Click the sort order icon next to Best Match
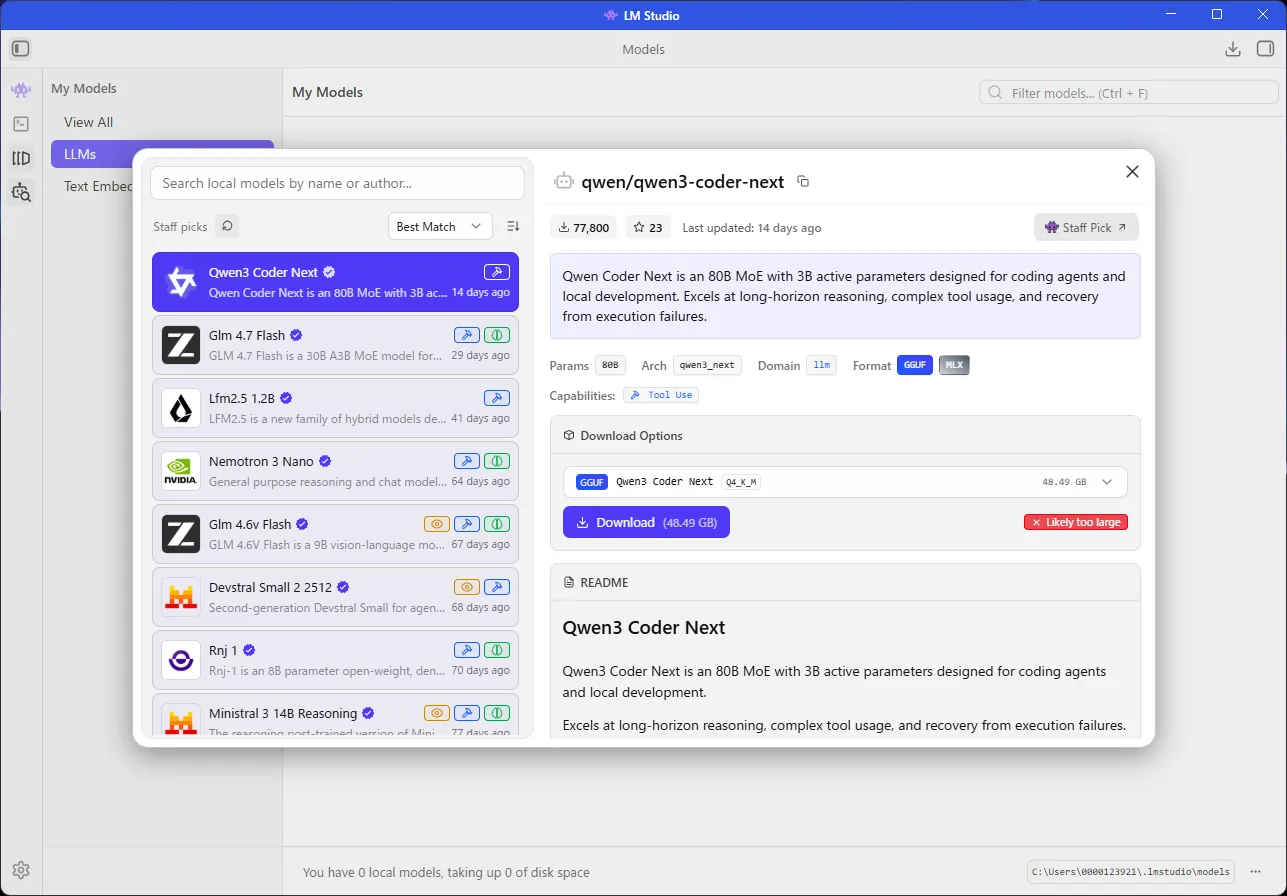1287x896 pixels. coord(514,227)
